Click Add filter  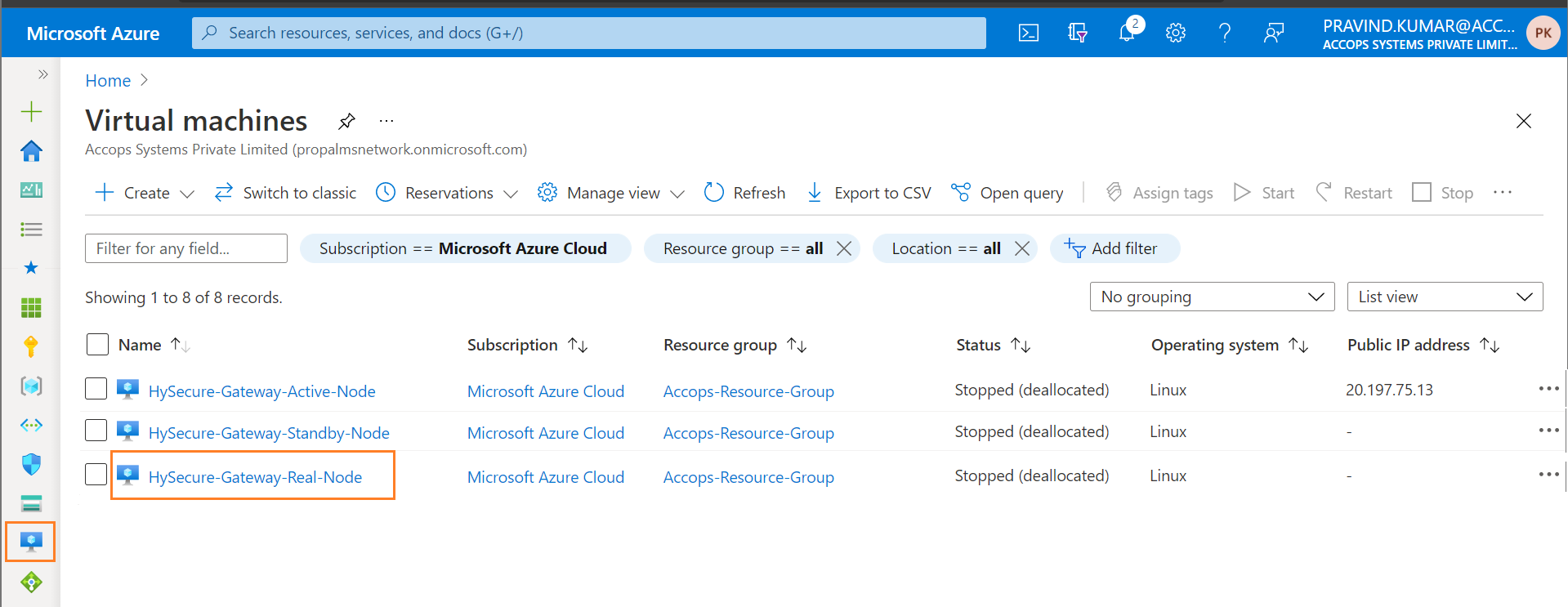[x=1115, y=248]
